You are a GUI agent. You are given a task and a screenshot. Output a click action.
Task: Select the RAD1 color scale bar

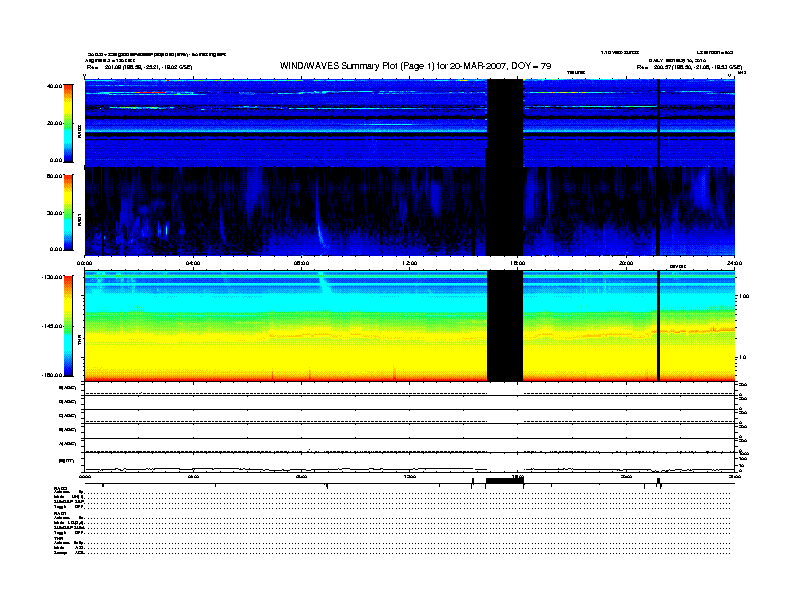point(68,212)
